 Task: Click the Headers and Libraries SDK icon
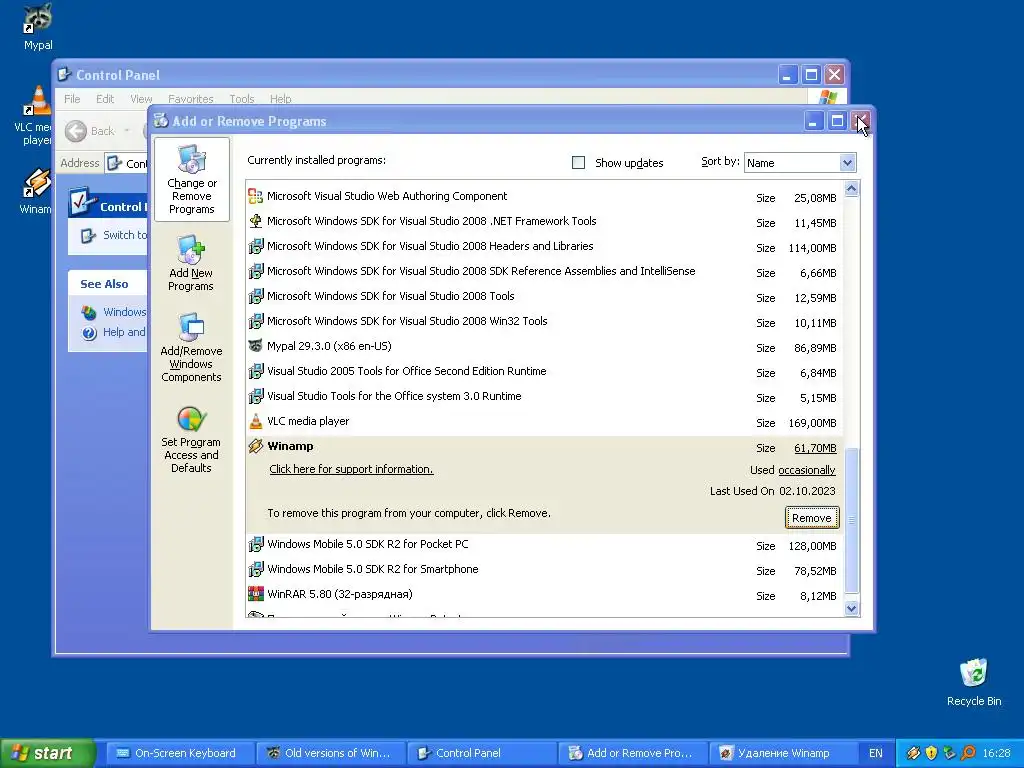tap(255, 246)
